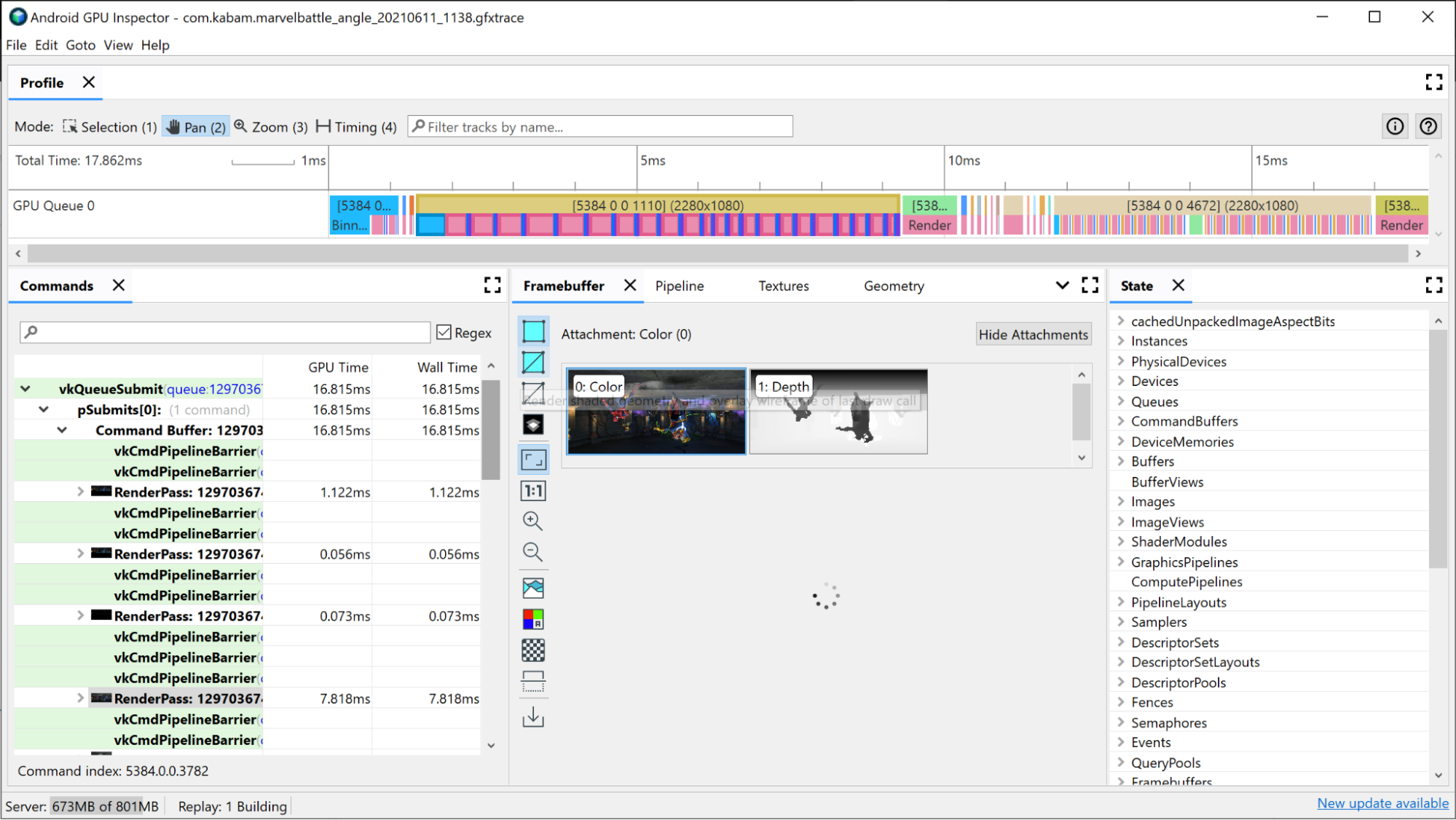Click the zoom-in magnifier icon
1456x820 pixels.
[532, 520]
